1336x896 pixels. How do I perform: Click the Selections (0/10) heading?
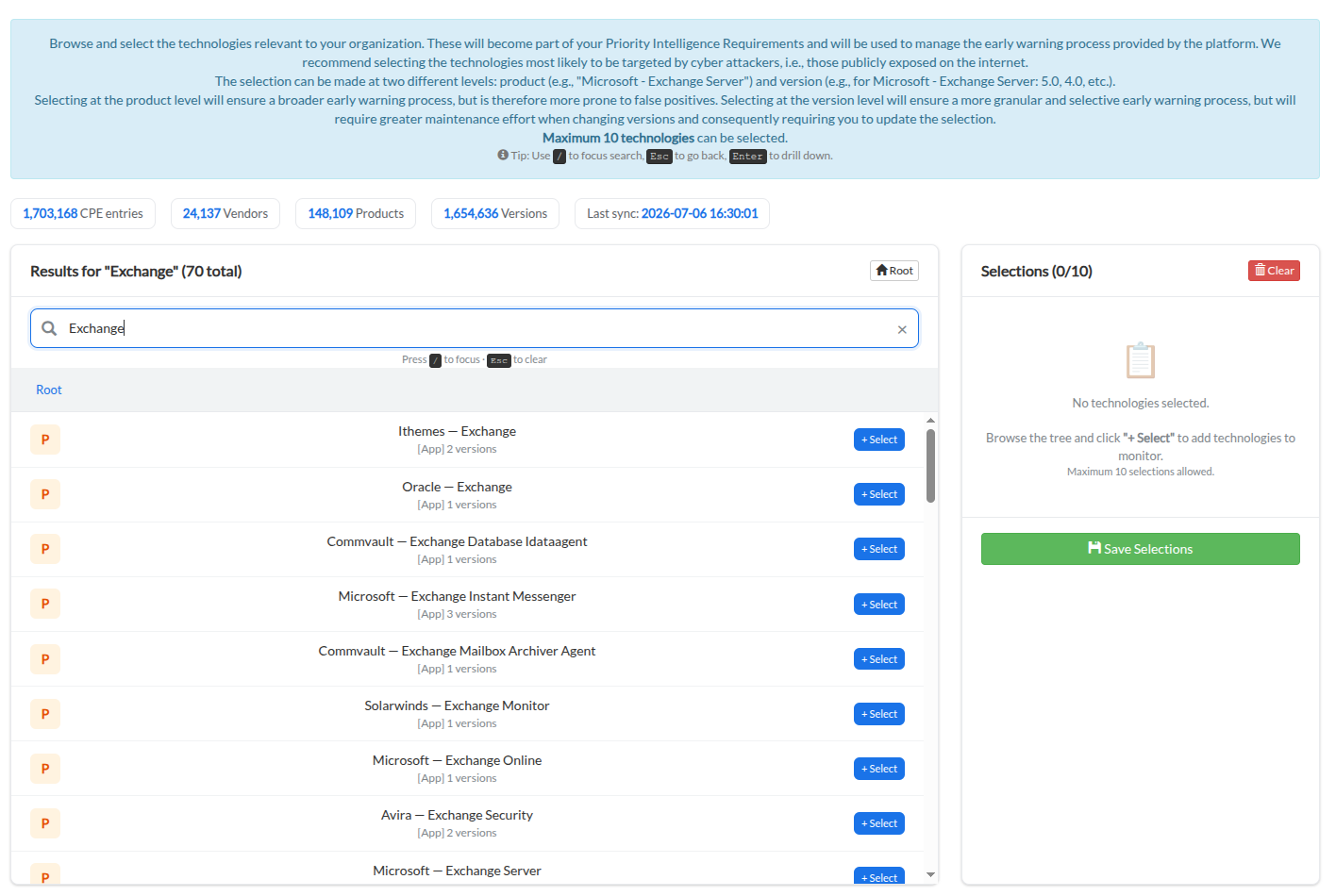(1037, 272)
